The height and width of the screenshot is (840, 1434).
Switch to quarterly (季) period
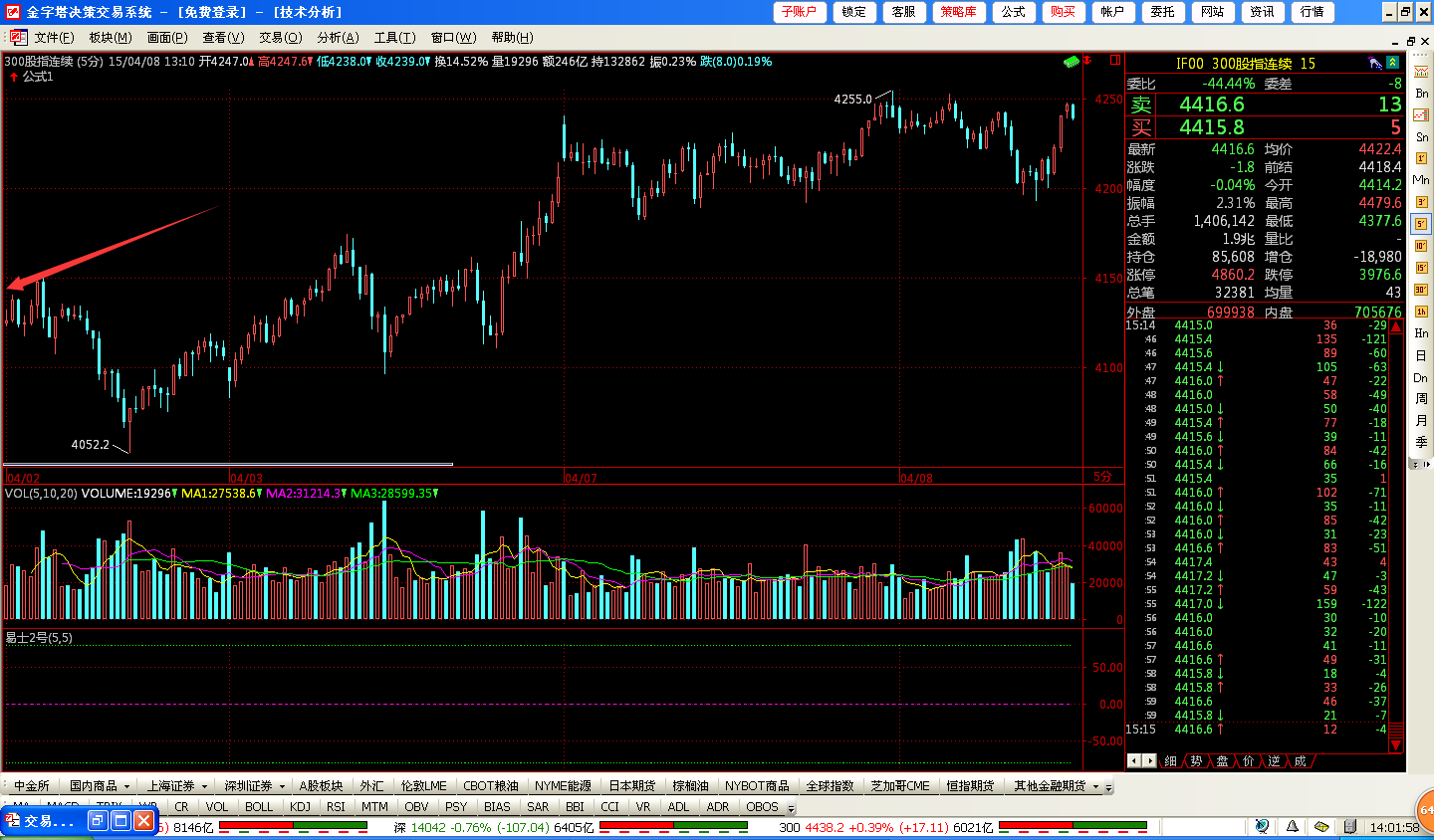tap(1421, 443)
